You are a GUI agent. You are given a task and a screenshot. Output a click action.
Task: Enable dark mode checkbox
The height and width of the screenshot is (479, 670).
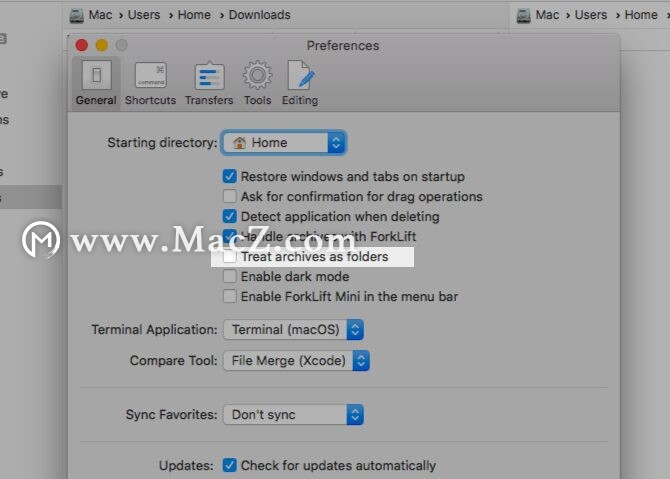[229, 276]
